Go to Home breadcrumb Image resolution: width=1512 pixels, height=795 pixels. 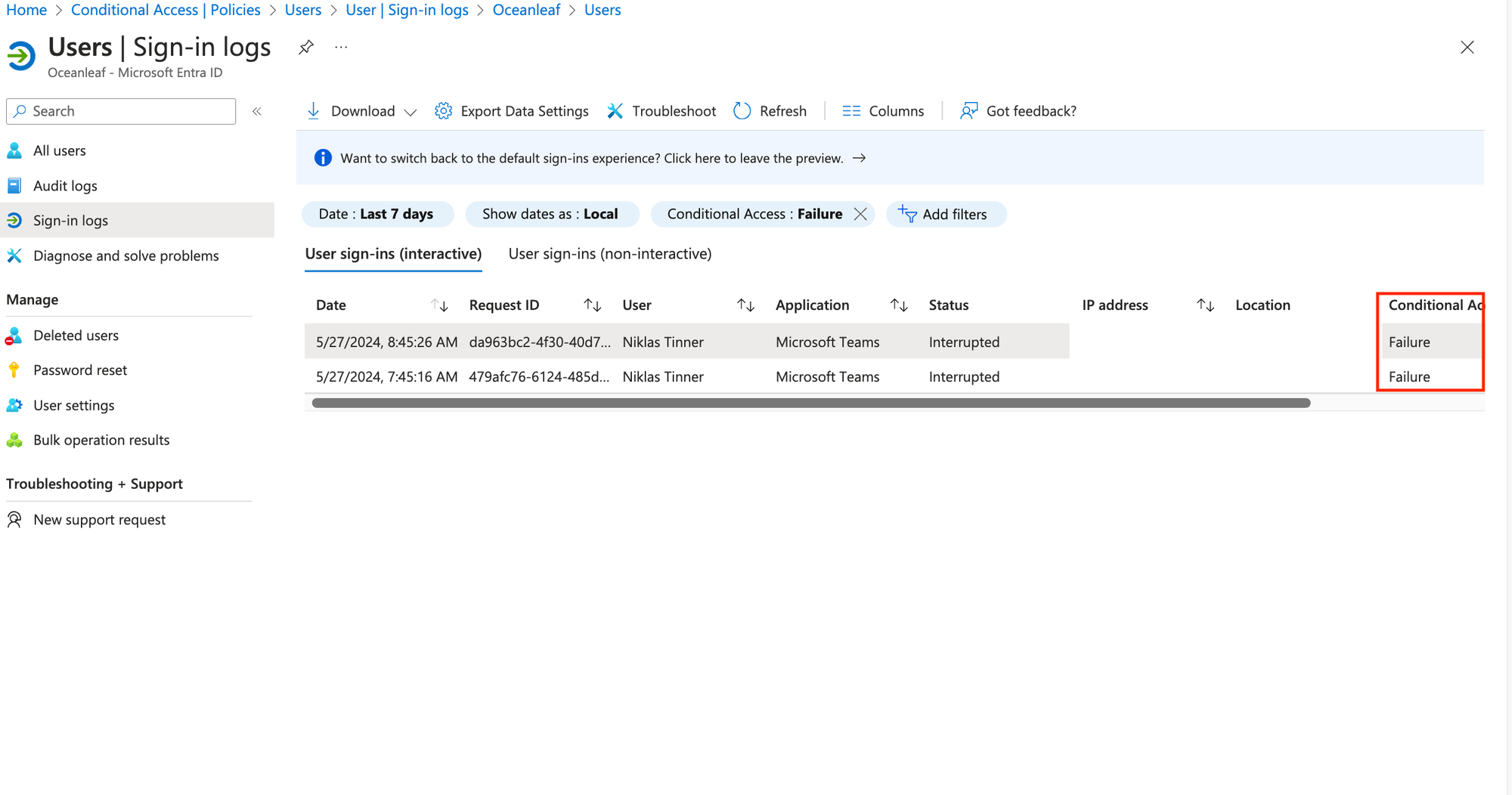(x=26, y=10)
